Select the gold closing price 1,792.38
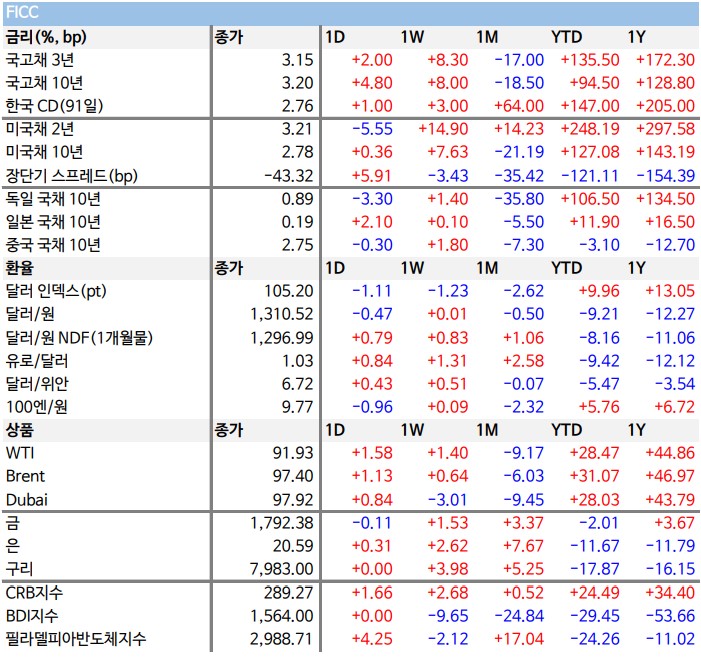The image size is (701, 657). point(282,523)
